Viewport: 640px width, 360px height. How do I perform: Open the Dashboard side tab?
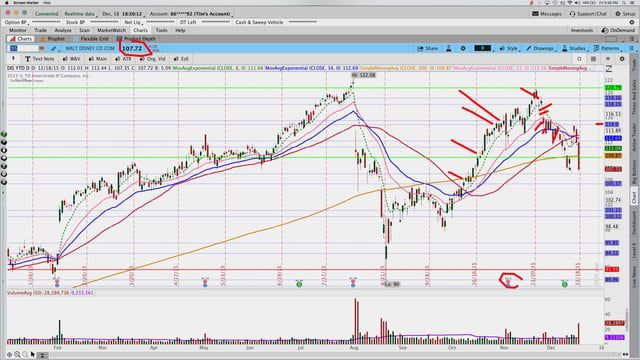(x=634, y=222)
